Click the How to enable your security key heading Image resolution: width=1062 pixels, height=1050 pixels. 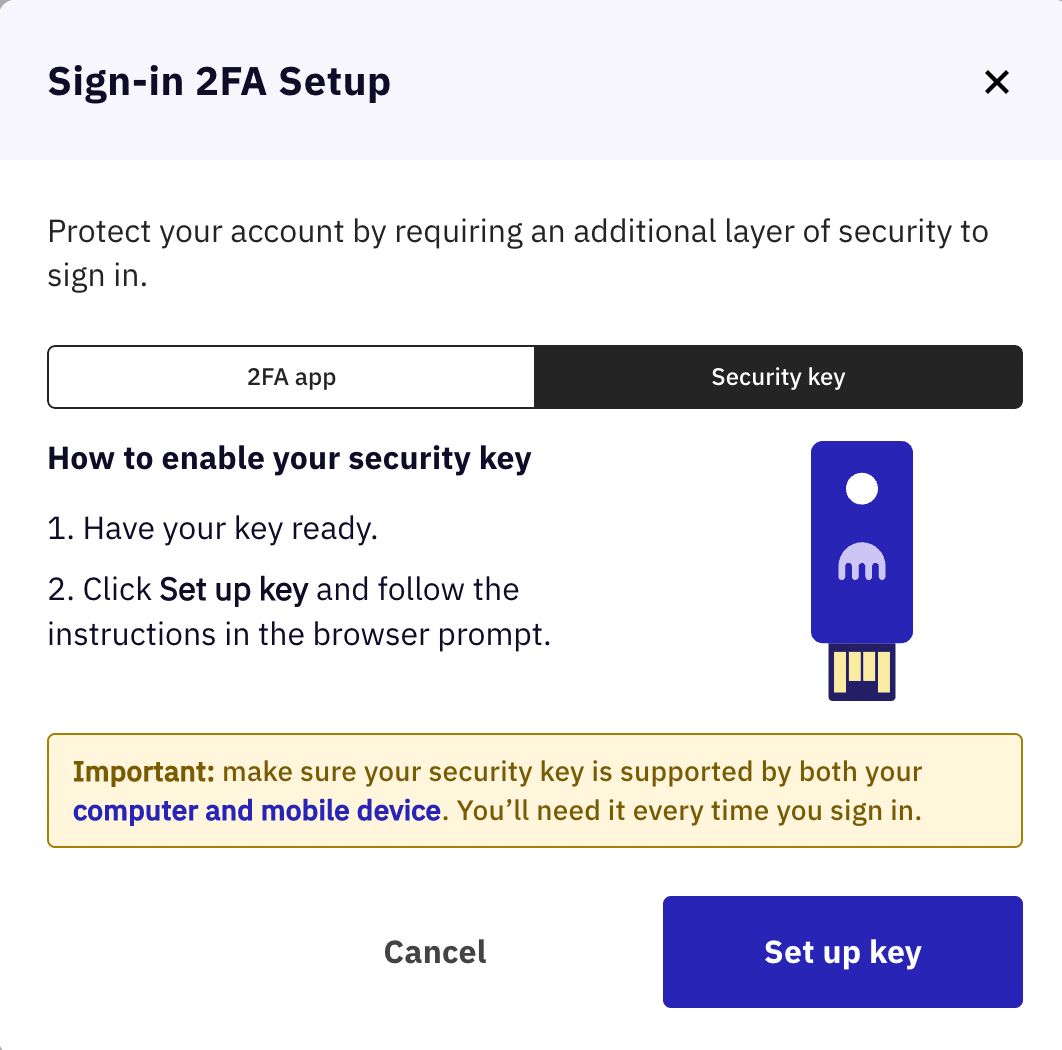coord(289,459)
